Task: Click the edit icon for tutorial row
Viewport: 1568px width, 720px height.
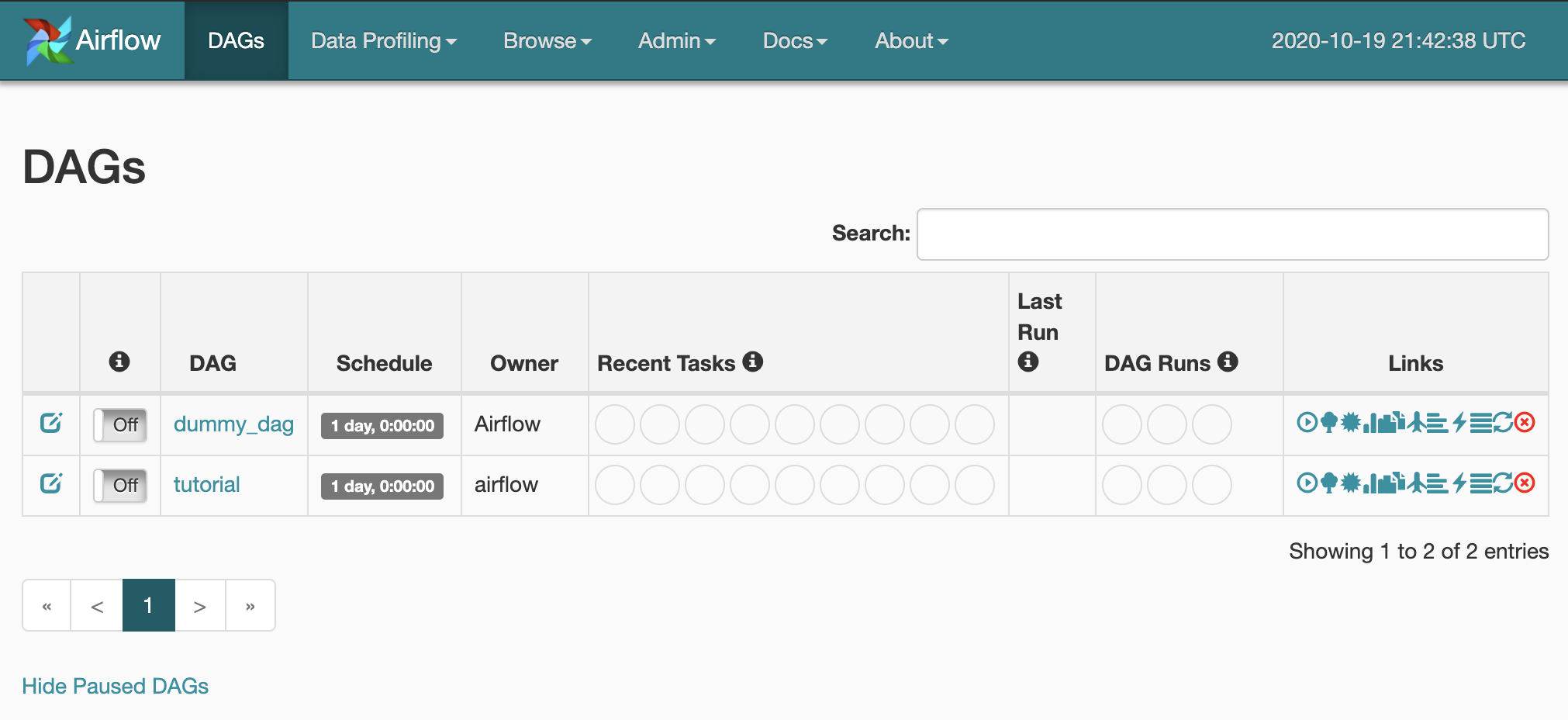Action: (50, 484)
